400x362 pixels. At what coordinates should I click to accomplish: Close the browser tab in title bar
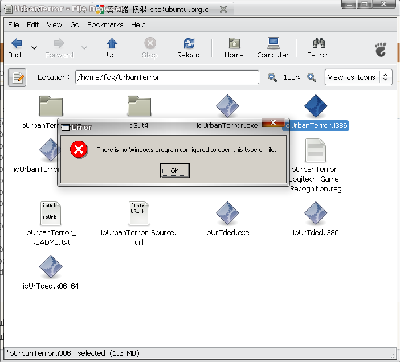pyautogui.click(x=223, y=9)
